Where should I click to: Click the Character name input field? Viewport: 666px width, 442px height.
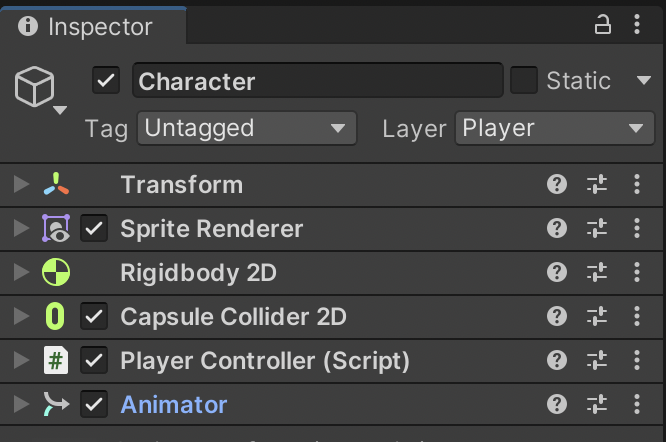(317, 81)
